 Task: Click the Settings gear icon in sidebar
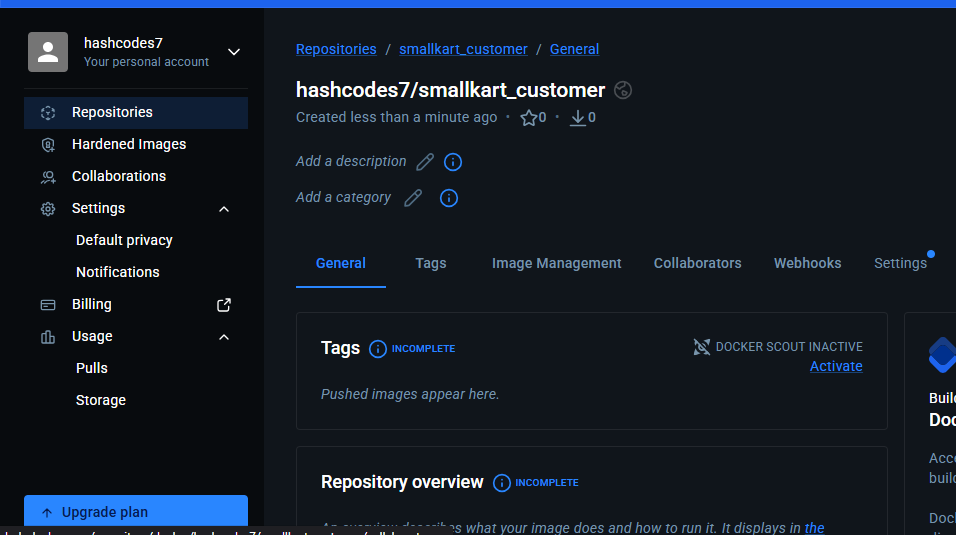(48, 209)
